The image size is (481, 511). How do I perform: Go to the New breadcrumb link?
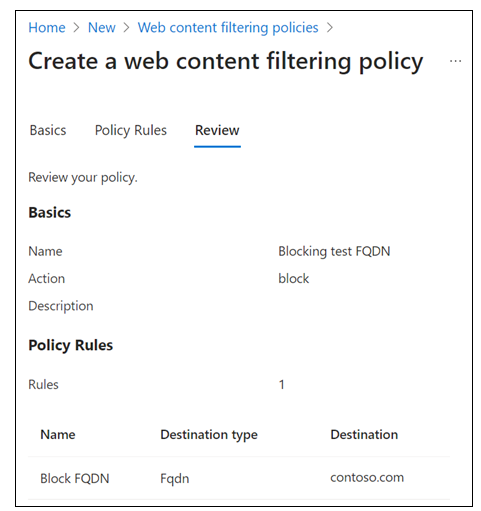tap(102, 28)
